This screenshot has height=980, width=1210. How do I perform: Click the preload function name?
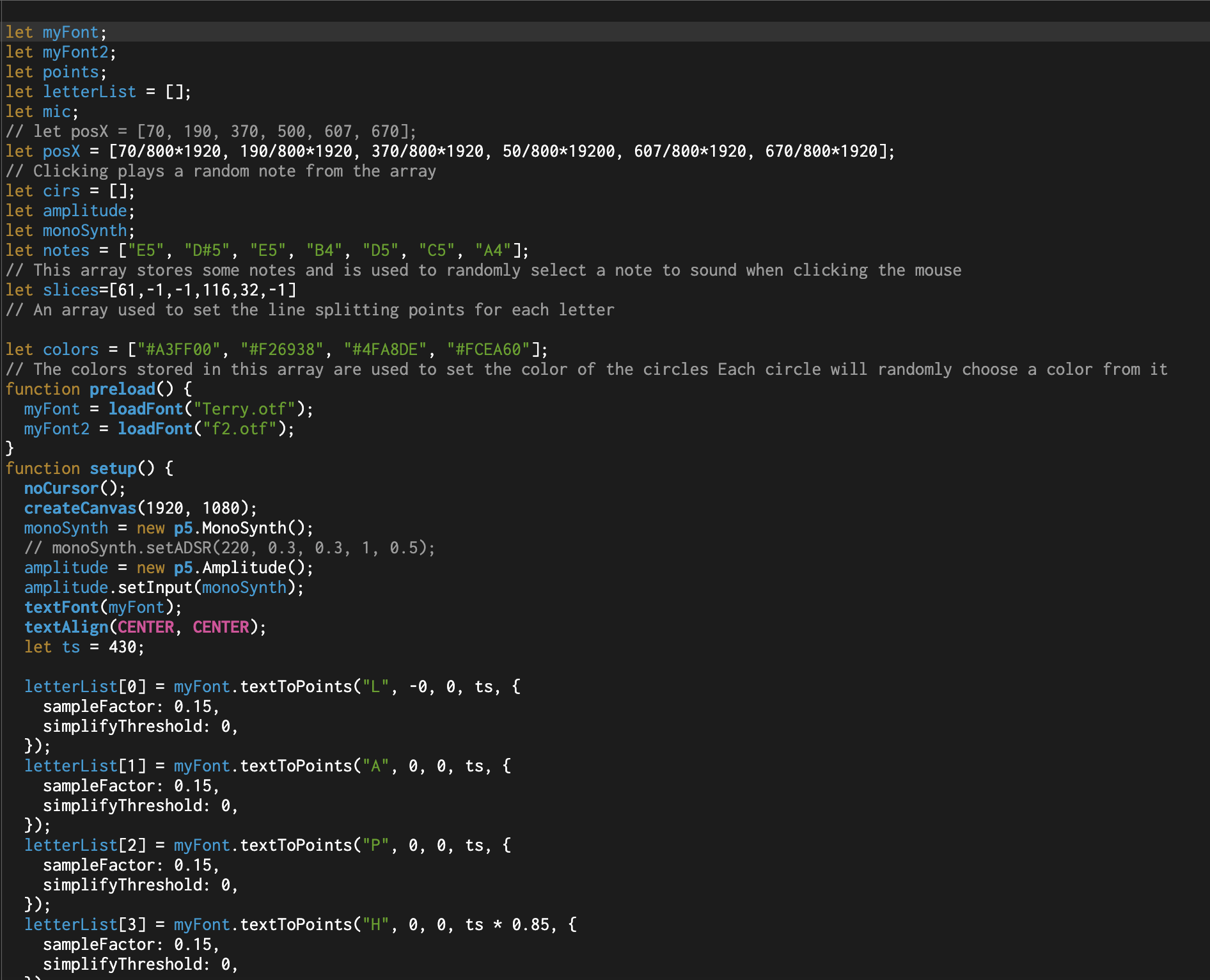click(x=122, y=389)
